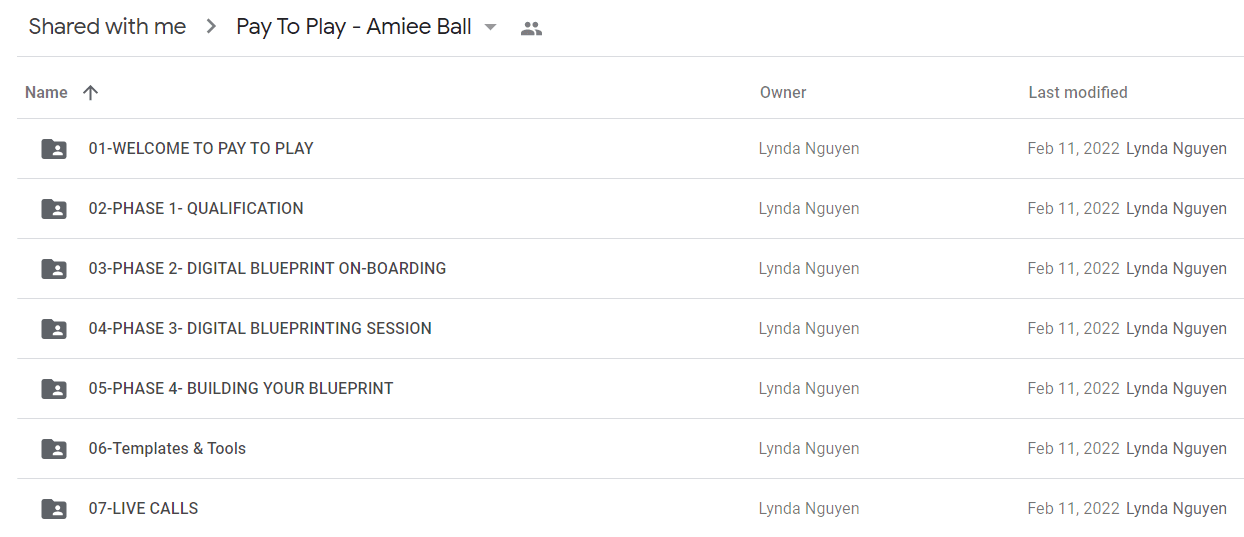Screen dimensions: 1244x537
Task: Click the shared folder icon for 01-WELCOME TO PAY TO PLAY
Action: click(54, 149)
